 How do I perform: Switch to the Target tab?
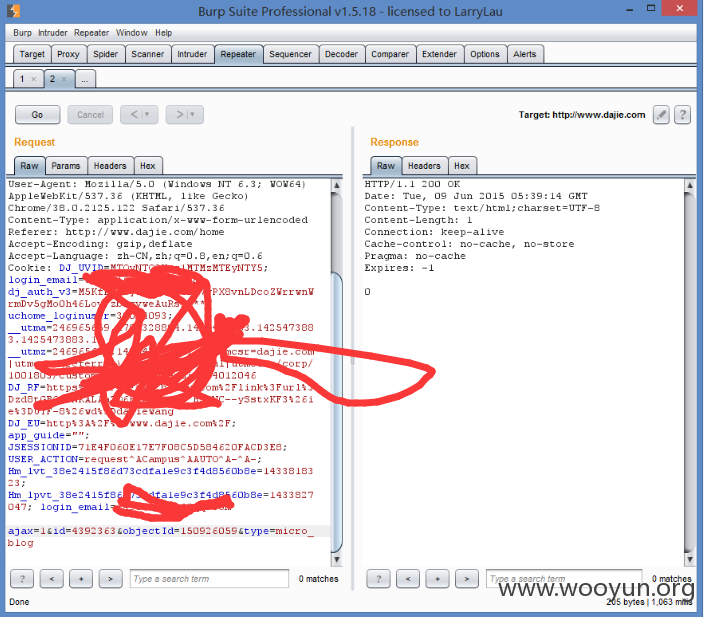(x=32, y=54)
